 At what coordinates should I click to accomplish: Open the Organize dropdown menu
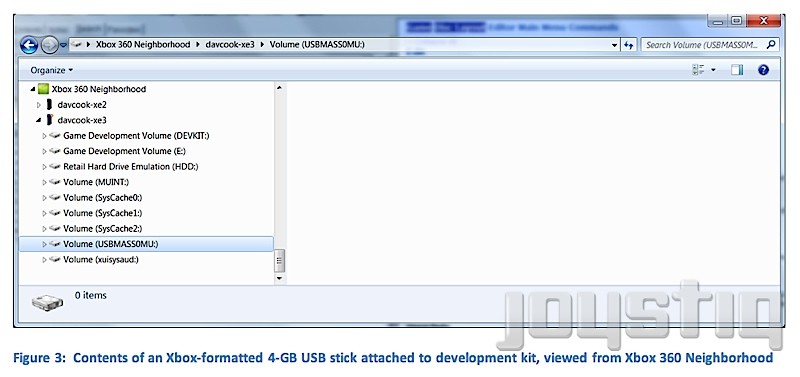pos(52,70)
